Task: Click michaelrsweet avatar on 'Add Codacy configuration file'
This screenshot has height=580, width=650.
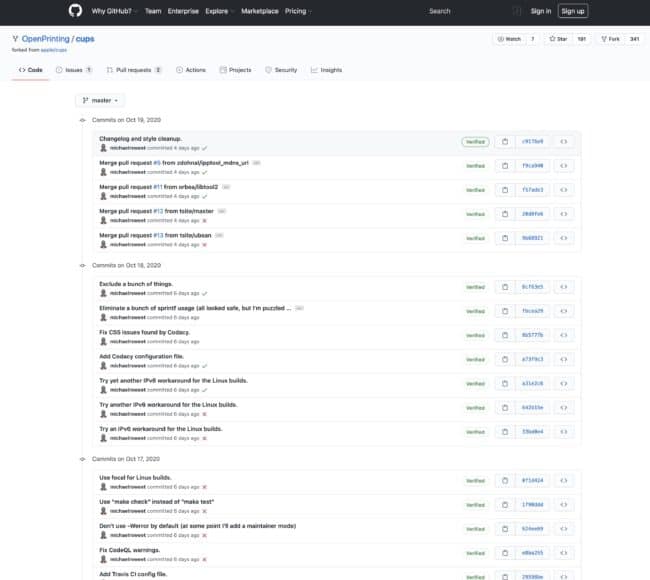Action: [104, 366]
